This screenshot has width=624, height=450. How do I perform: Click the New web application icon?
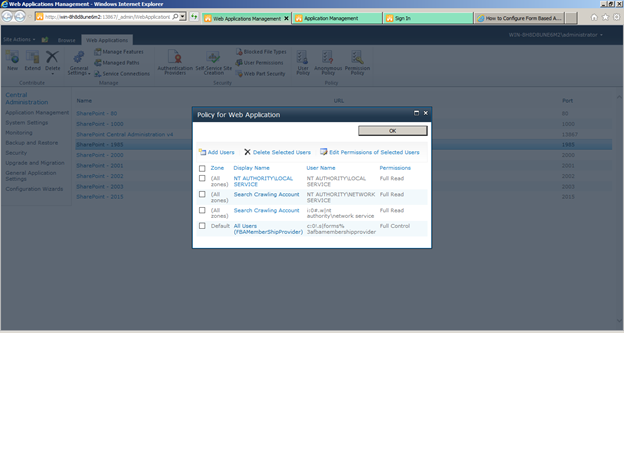click(x=12, y=60)
